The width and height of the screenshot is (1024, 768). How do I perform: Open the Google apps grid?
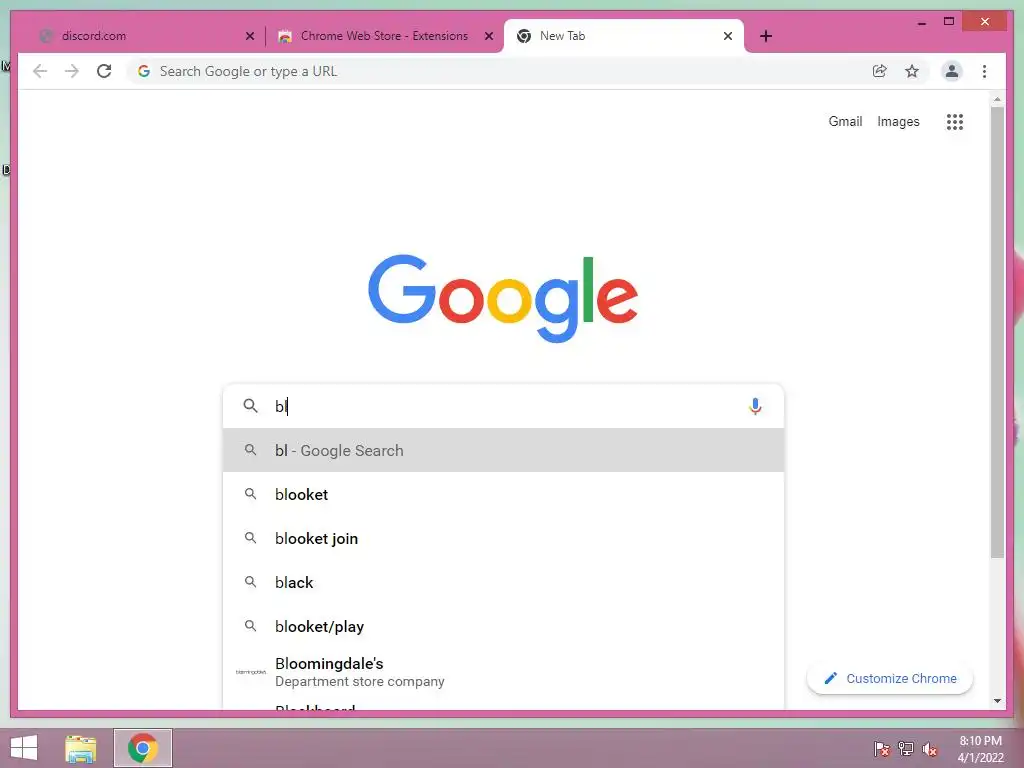955,121
